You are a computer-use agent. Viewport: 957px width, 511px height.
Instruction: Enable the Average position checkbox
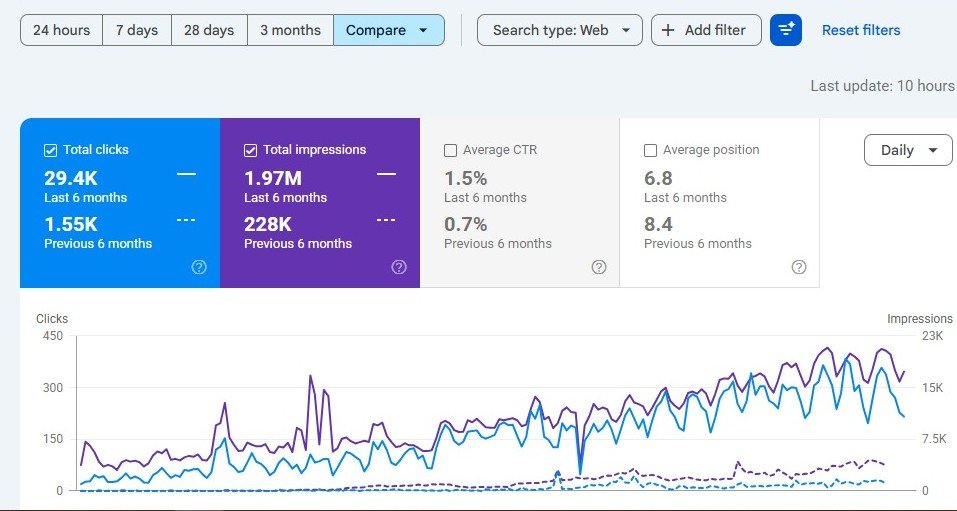(651, 150)
